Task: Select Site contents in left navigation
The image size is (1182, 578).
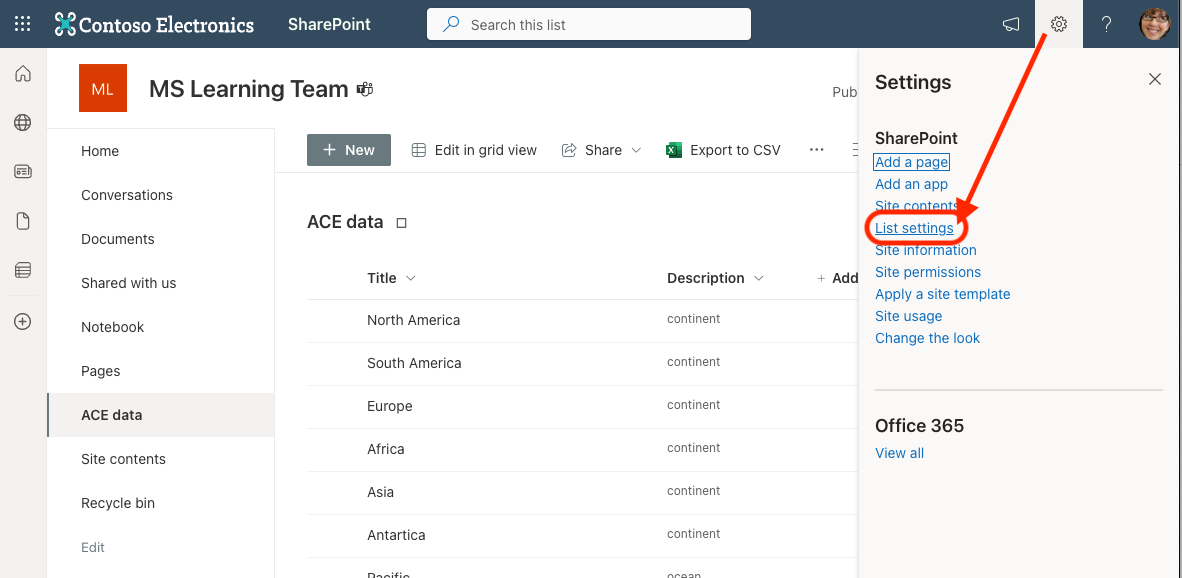Action: click(123, 459)
